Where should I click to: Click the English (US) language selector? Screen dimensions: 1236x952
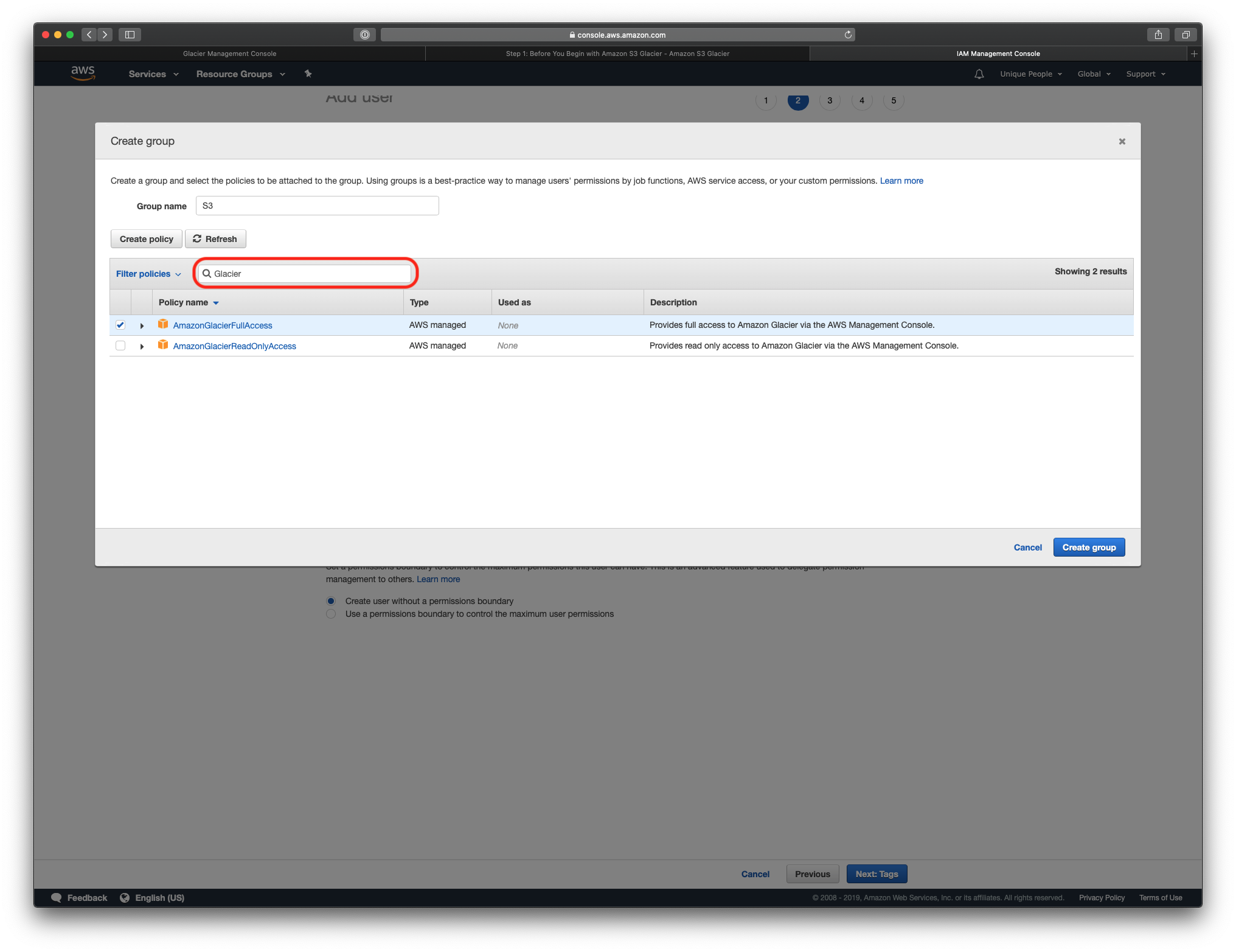159,898
